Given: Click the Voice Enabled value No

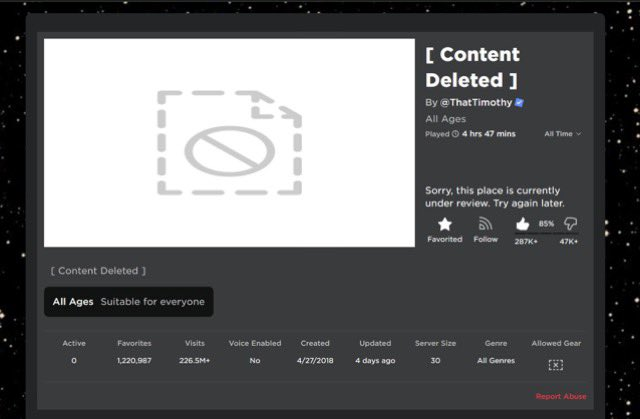Looking at the screenshot, I should [x=255, y=361].
